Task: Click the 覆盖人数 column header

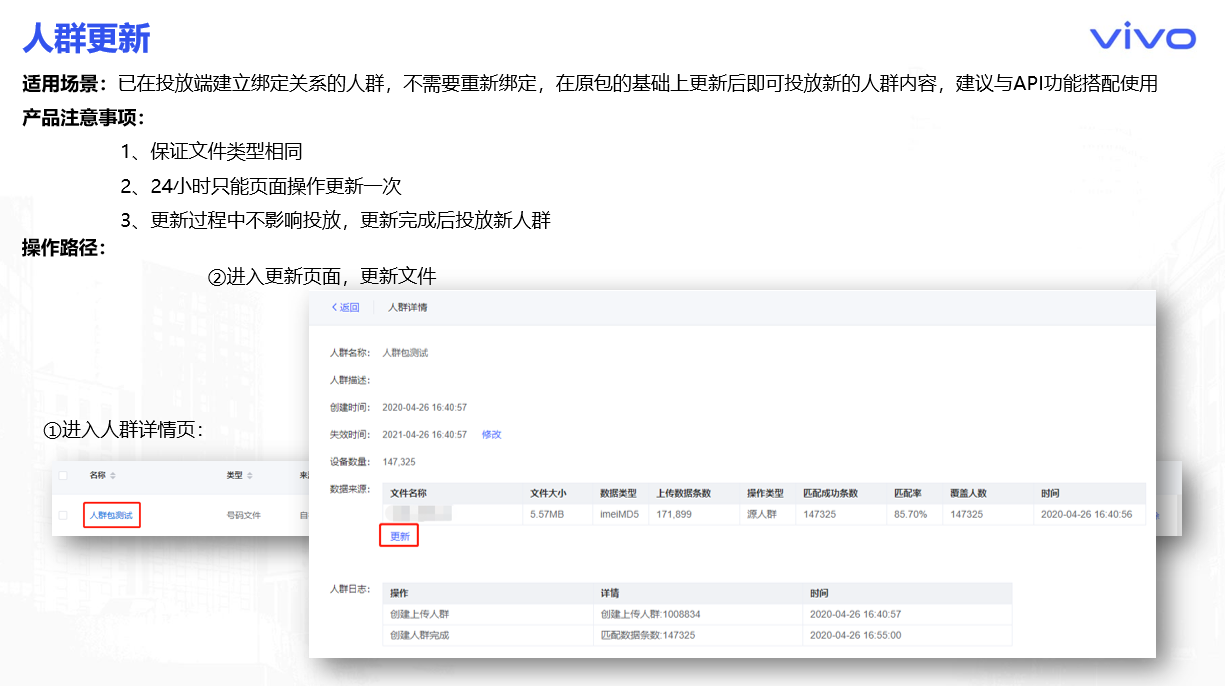Action: (968, 493)
